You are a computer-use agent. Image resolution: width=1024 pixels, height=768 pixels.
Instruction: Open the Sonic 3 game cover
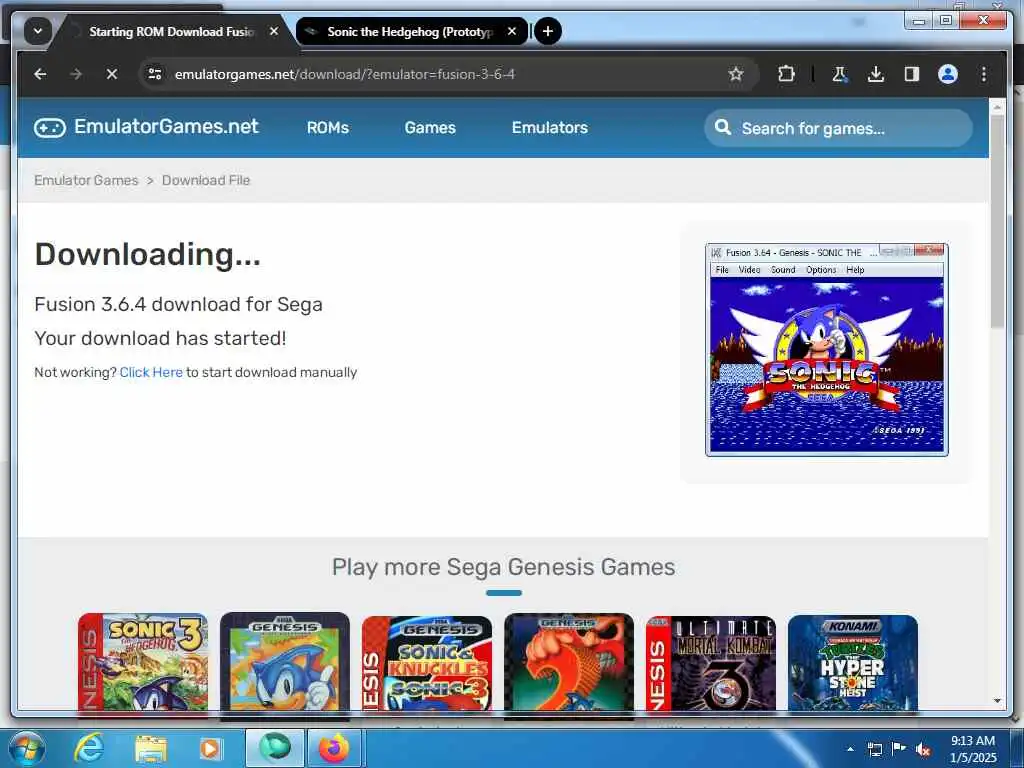click(143, 662)
